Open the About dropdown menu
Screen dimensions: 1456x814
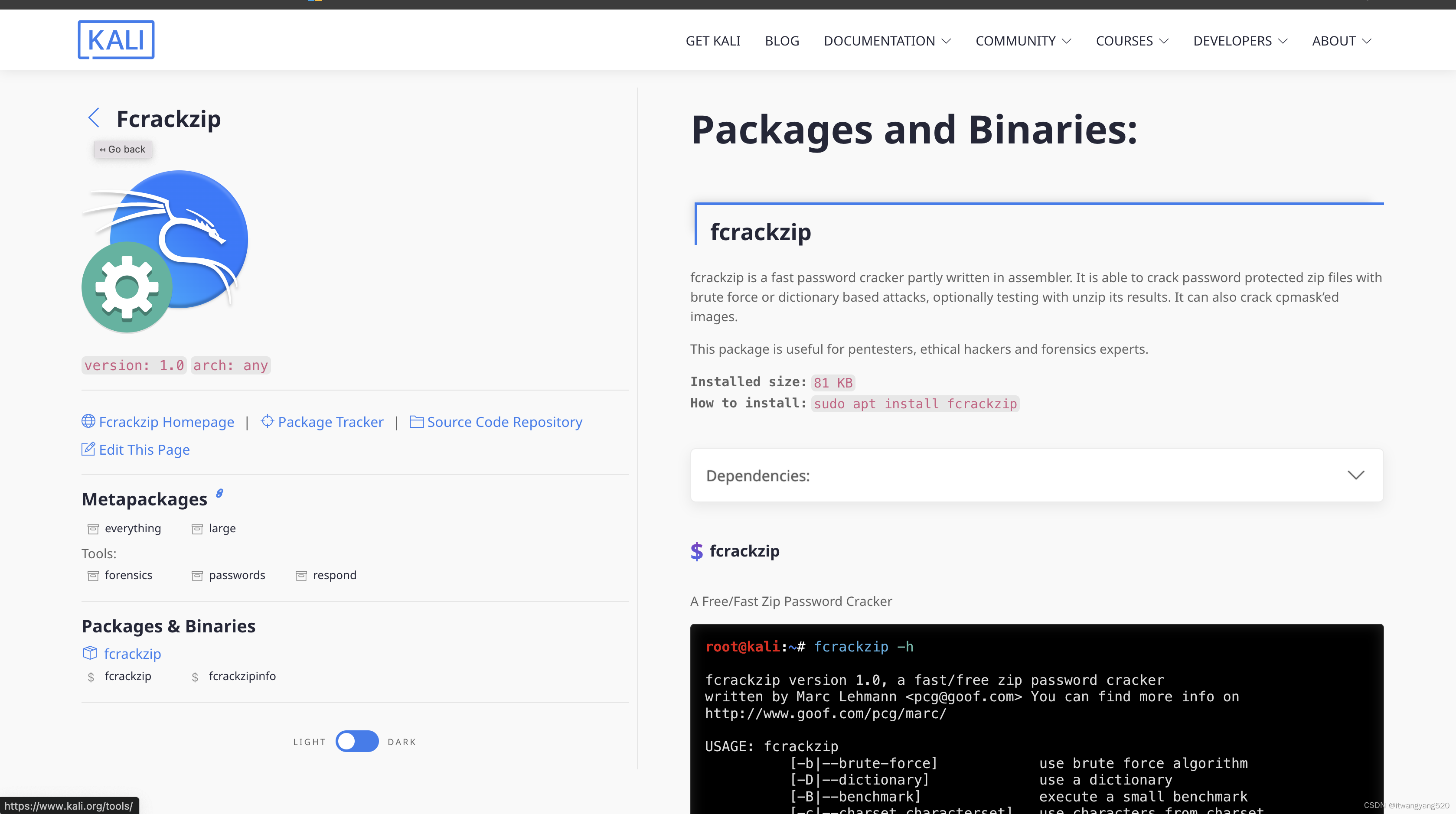(x=1341, y=41)
